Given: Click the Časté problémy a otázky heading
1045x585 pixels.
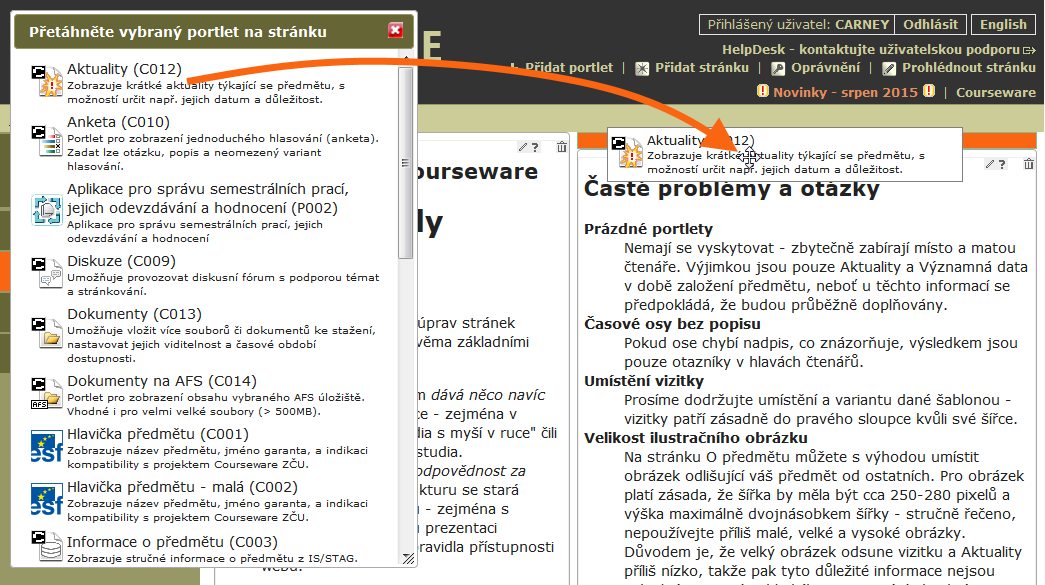Looking at the screenshot, I should (732, 189).
